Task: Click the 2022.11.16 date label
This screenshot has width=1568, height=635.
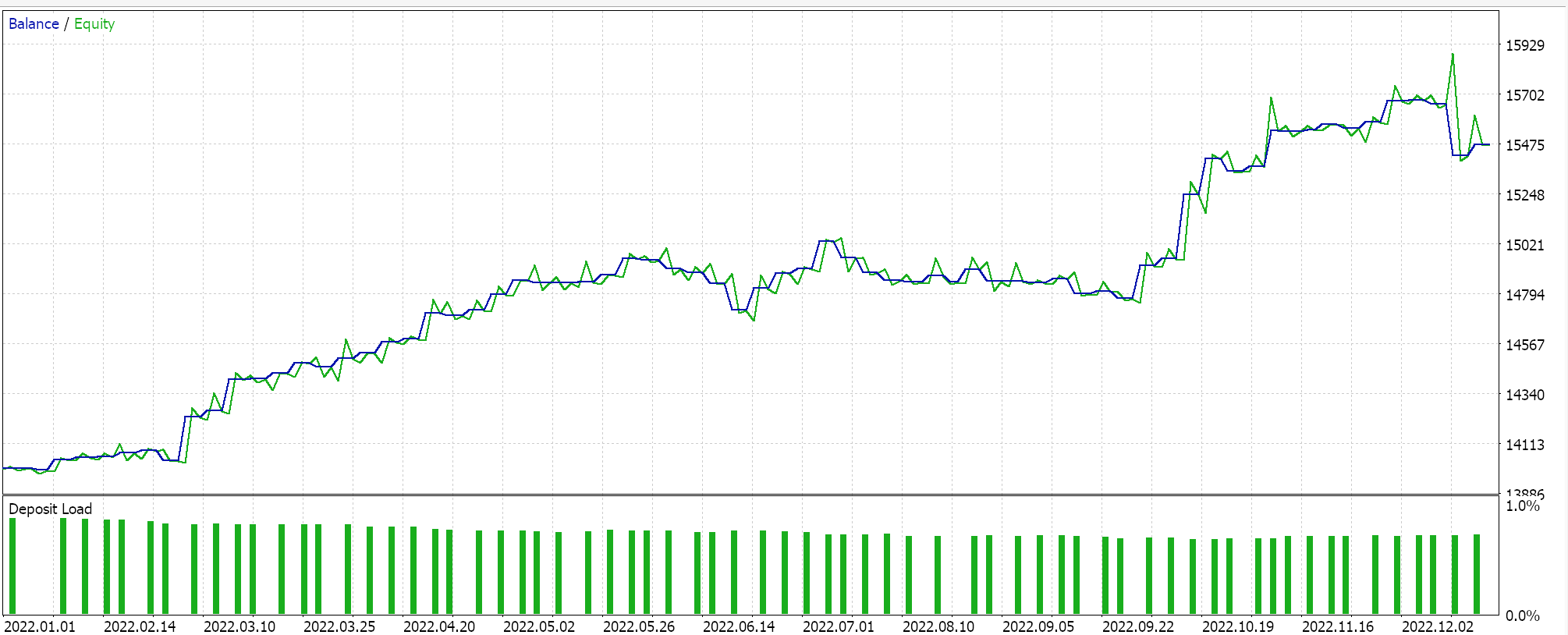Action: pos(1338,626)
